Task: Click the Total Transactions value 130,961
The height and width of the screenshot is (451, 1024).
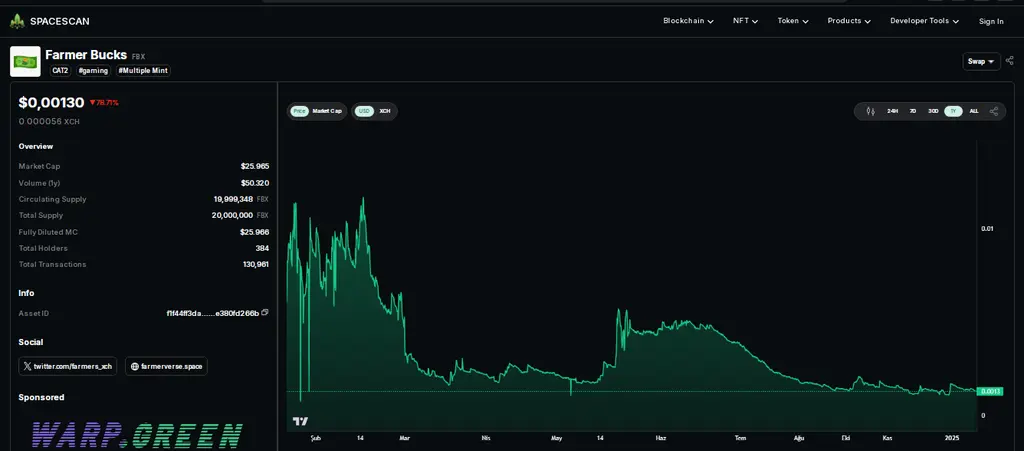Action: 256,264
